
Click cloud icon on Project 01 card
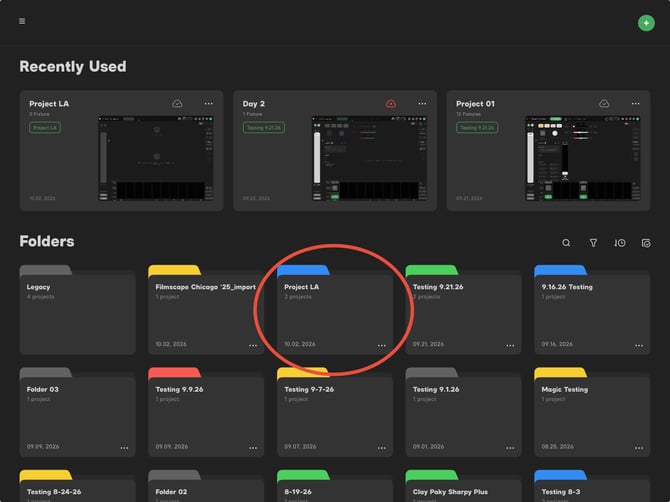[604, 103]
